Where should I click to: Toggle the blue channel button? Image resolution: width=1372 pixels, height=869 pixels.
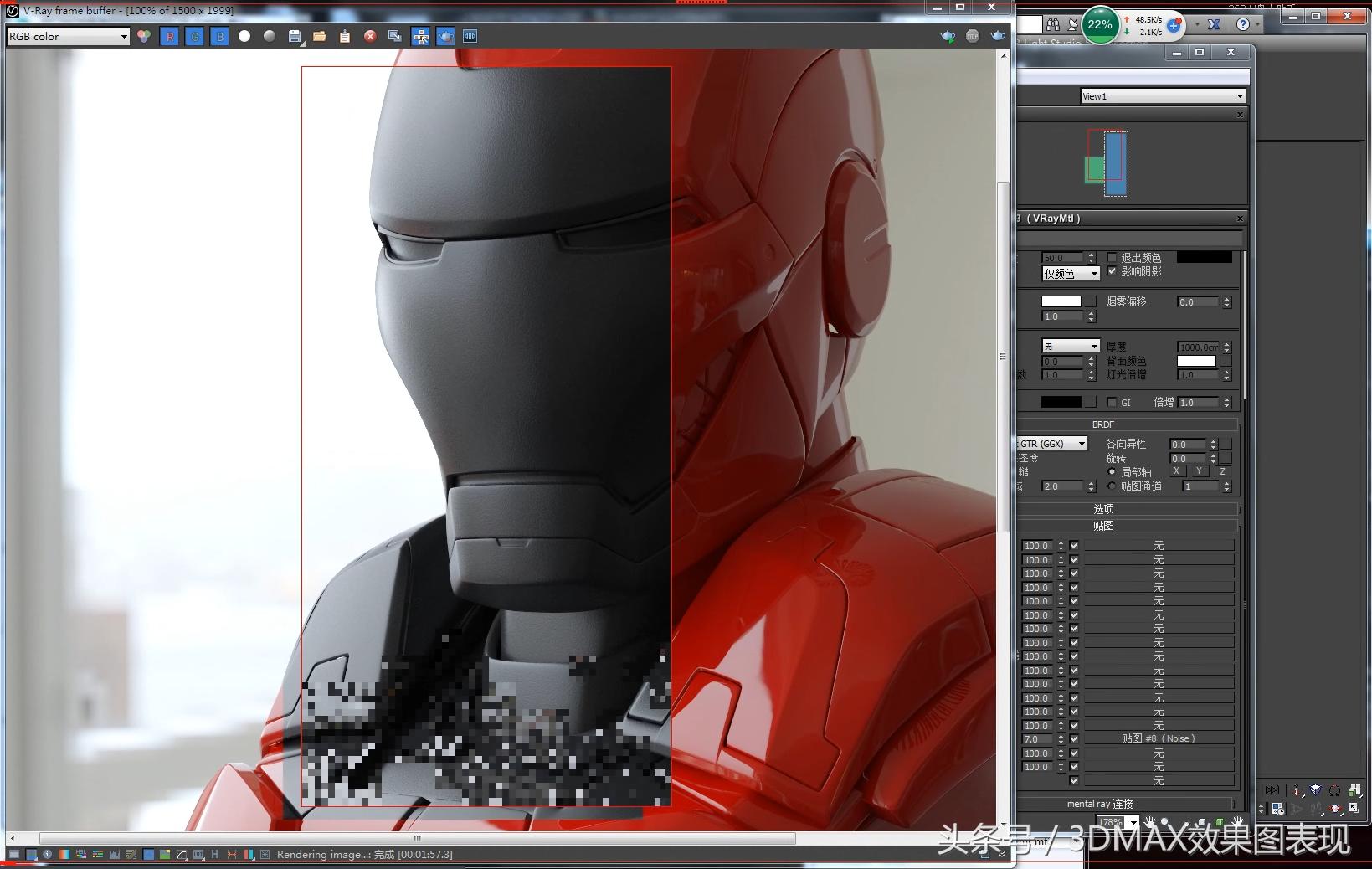219,36
